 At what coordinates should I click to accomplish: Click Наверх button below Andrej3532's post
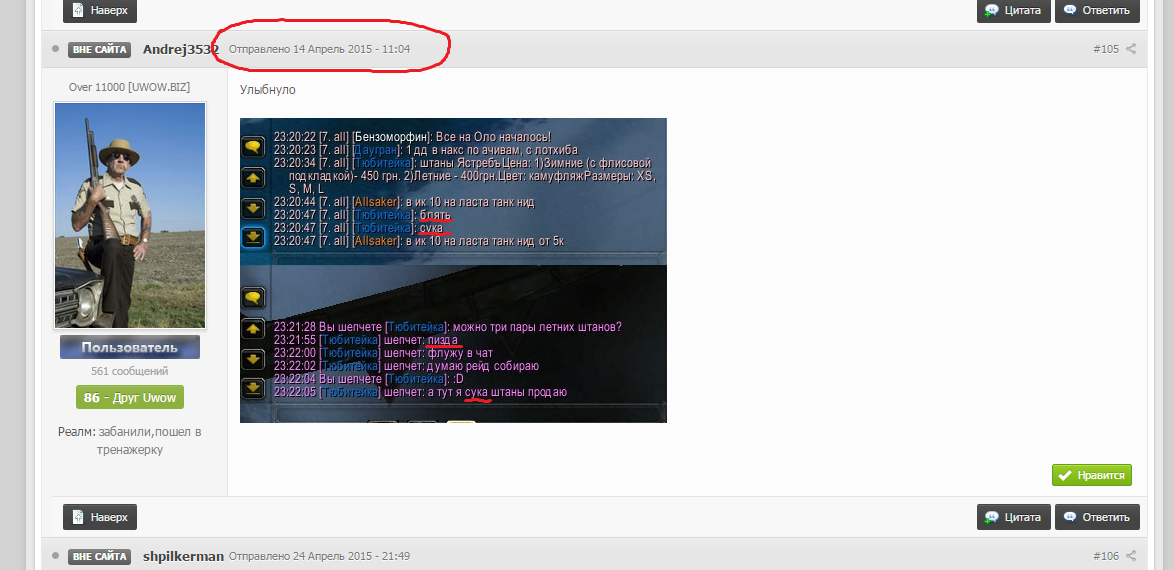click(100, 517)
